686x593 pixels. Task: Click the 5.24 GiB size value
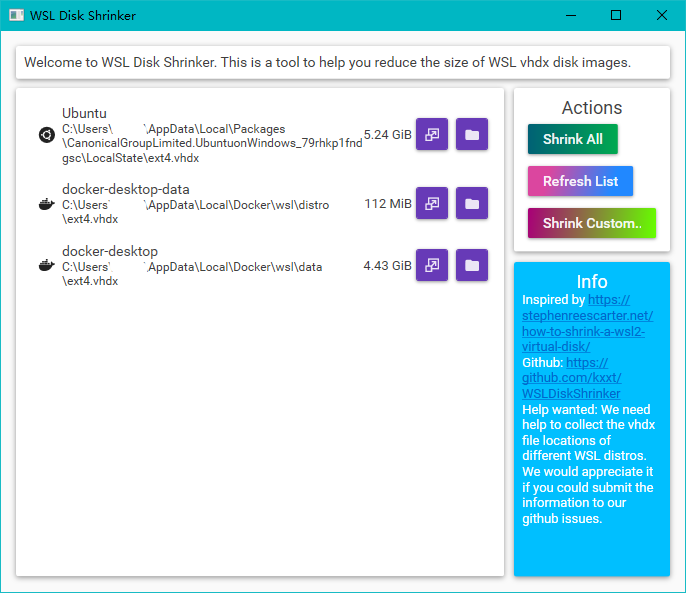click(x=388, y=135)
